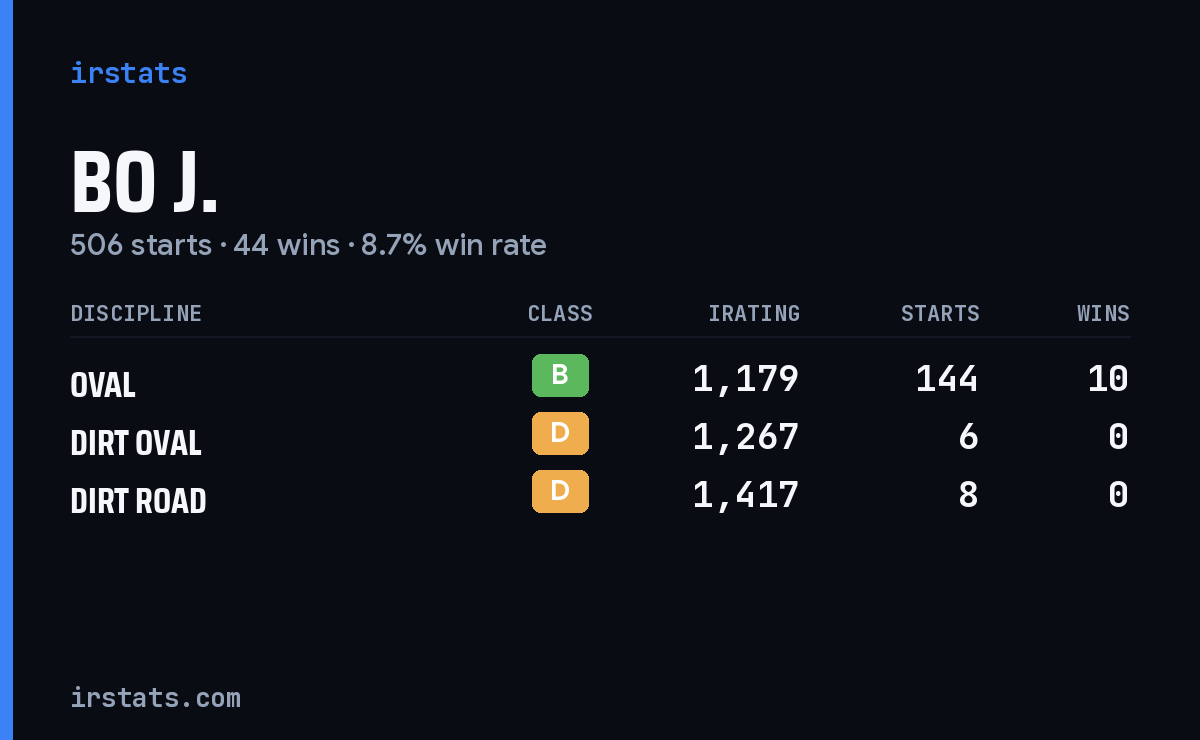Select the DIRT ROAD discipline row
This screenshot has width=1200, height=740.
pos(600,496)
